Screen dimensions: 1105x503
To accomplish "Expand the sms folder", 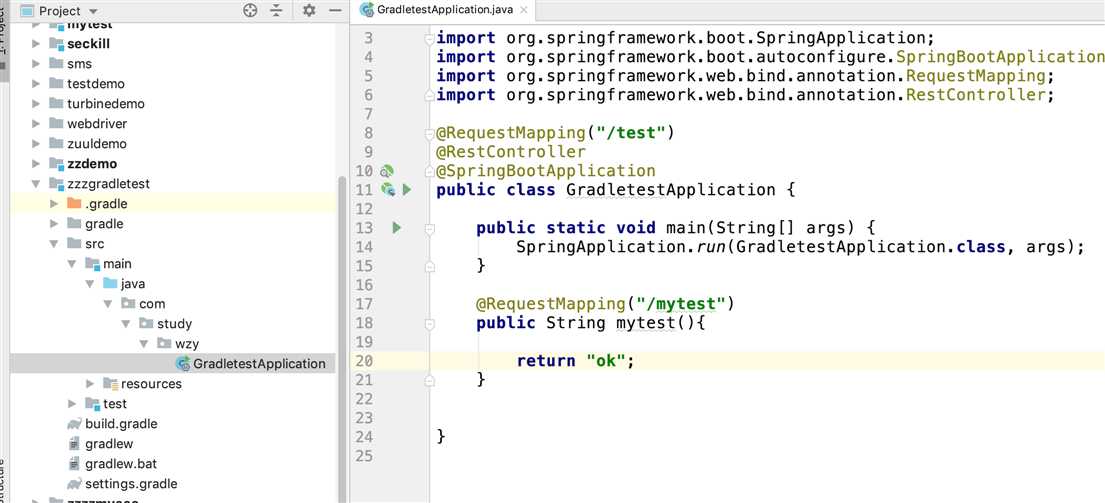I will pyautogui.click(x=36, y=63).
